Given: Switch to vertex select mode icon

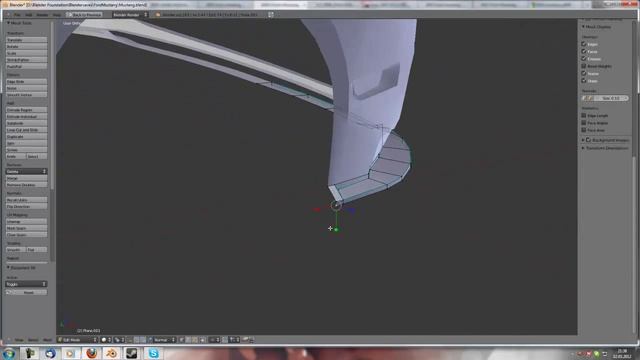Looking at the screenshot, I should pos(182,340).
